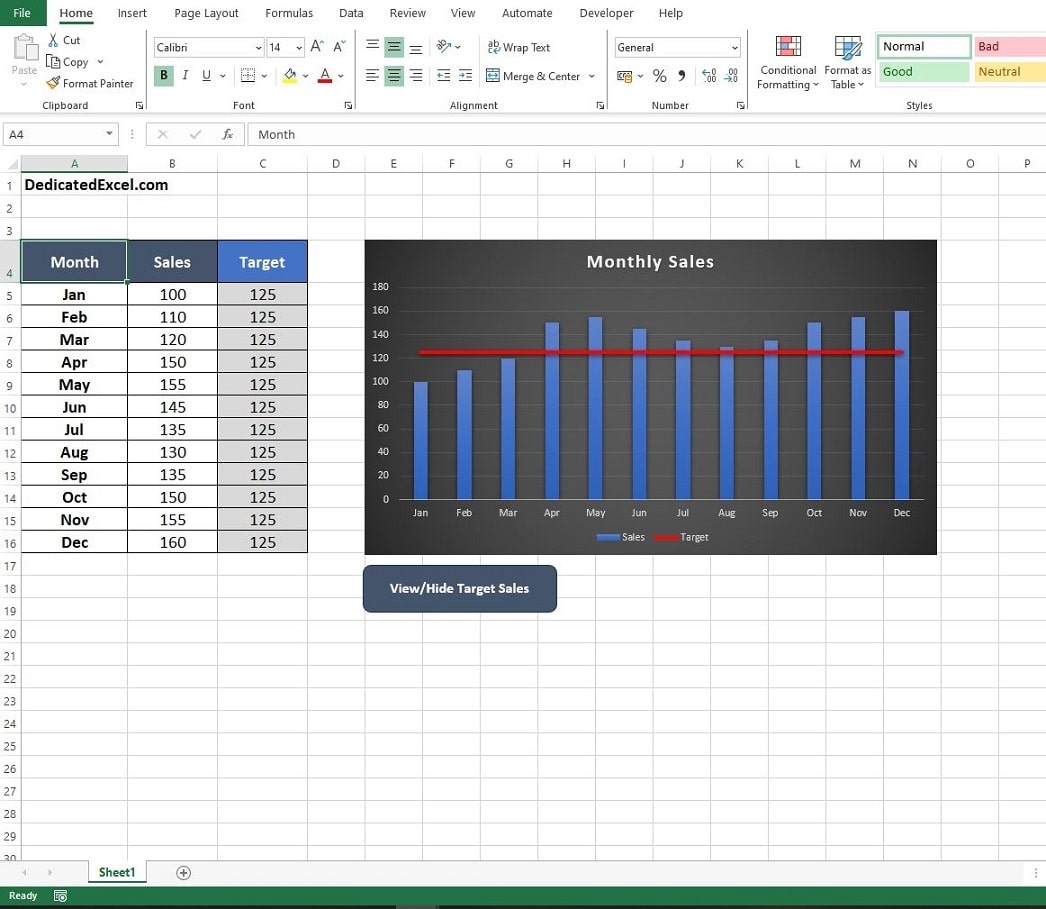Click the Increase Indent icon

coord(466,76)
